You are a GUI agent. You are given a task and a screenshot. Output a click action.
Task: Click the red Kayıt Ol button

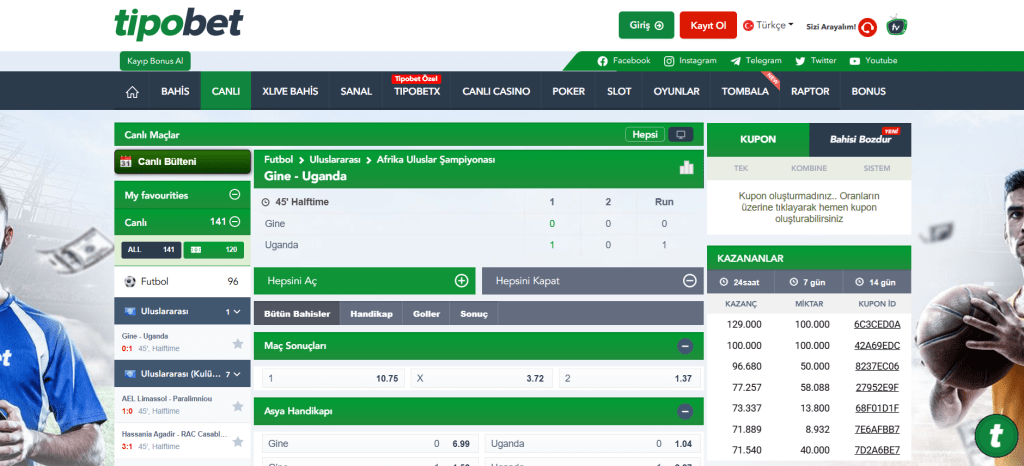[709, 25]
